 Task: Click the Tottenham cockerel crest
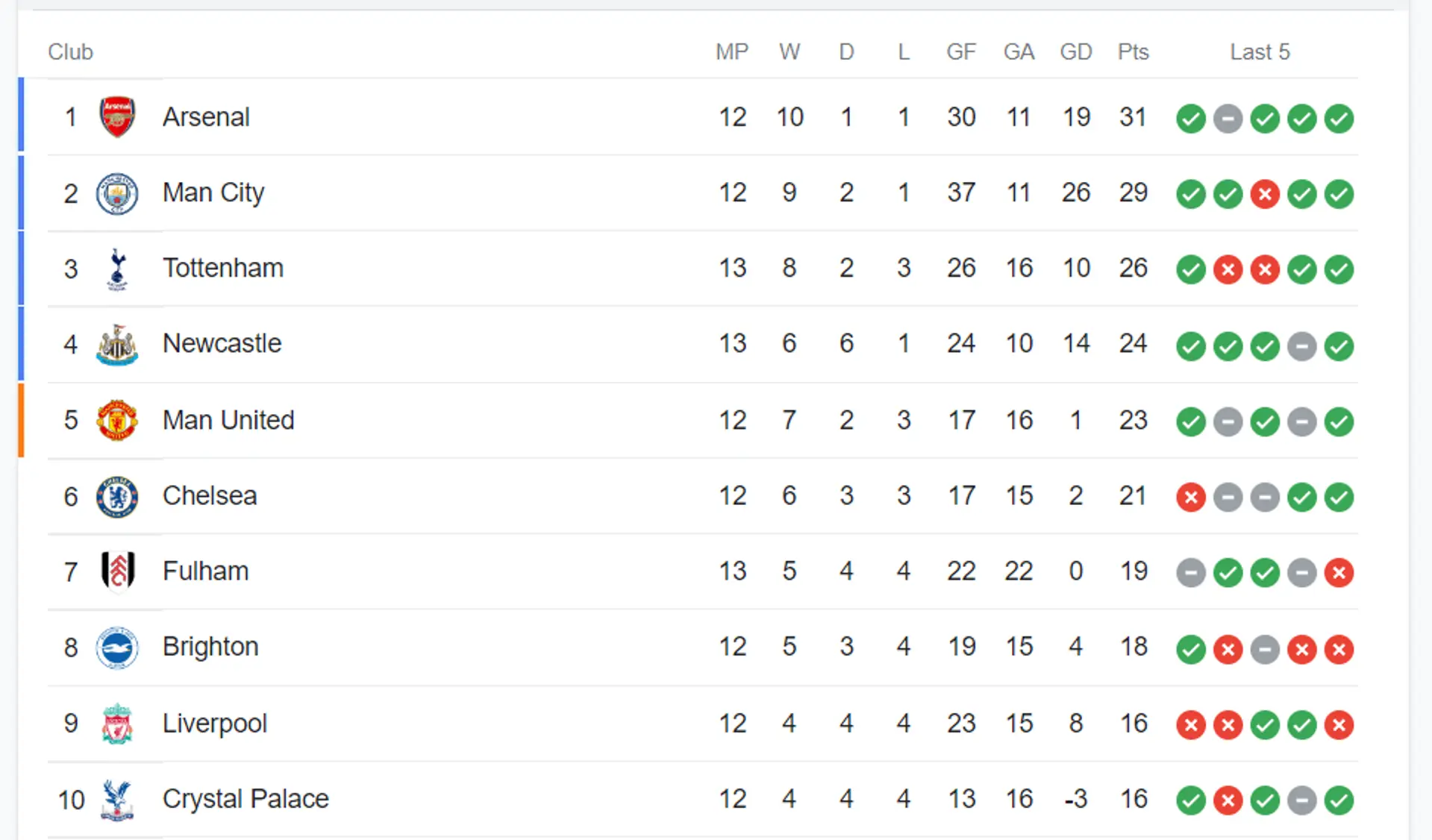click(117, 269)
